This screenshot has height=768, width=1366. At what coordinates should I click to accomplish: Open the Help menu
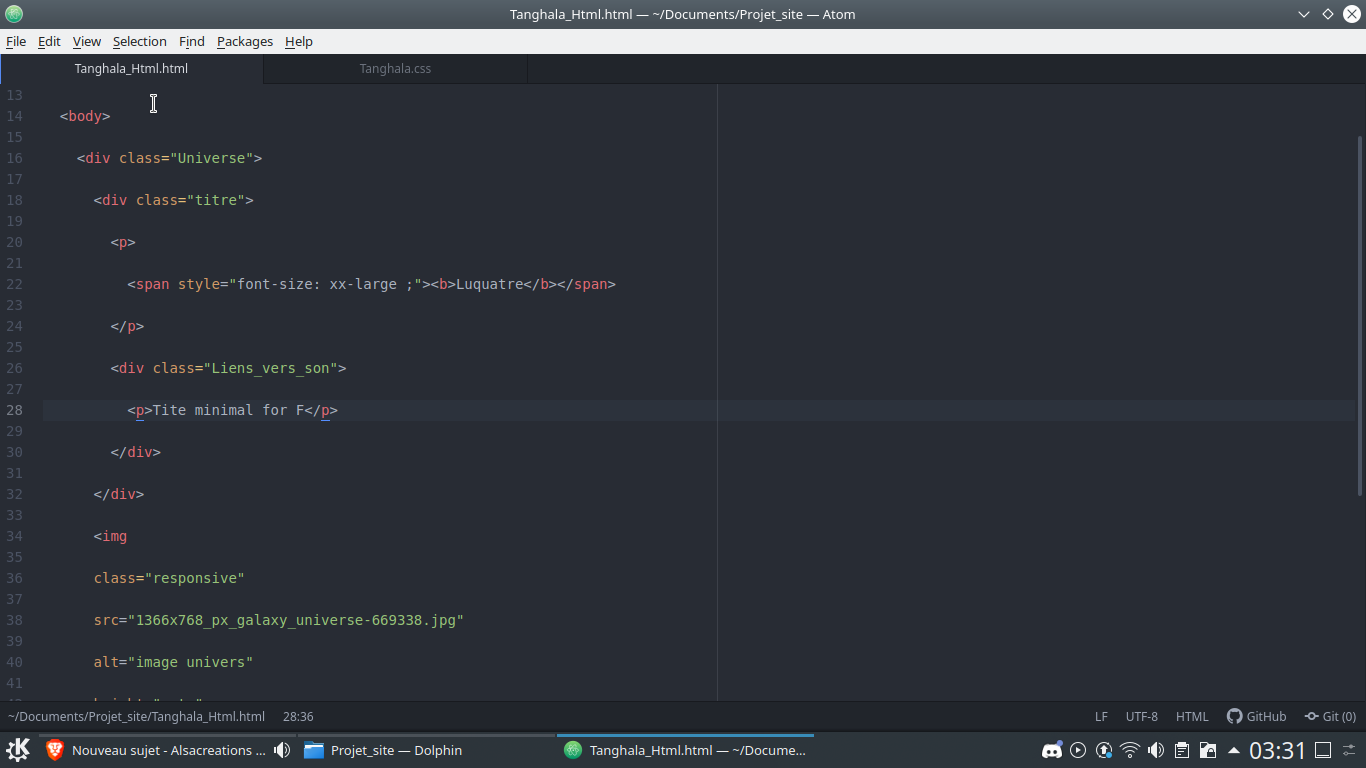pyautogui.click(x=299, y=41)
